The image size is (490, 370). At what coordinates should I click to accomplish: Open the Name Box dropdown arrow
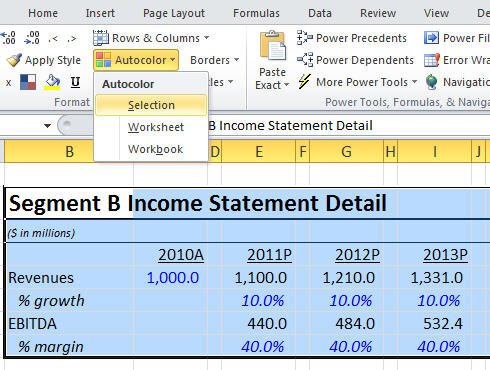(47, 126)
